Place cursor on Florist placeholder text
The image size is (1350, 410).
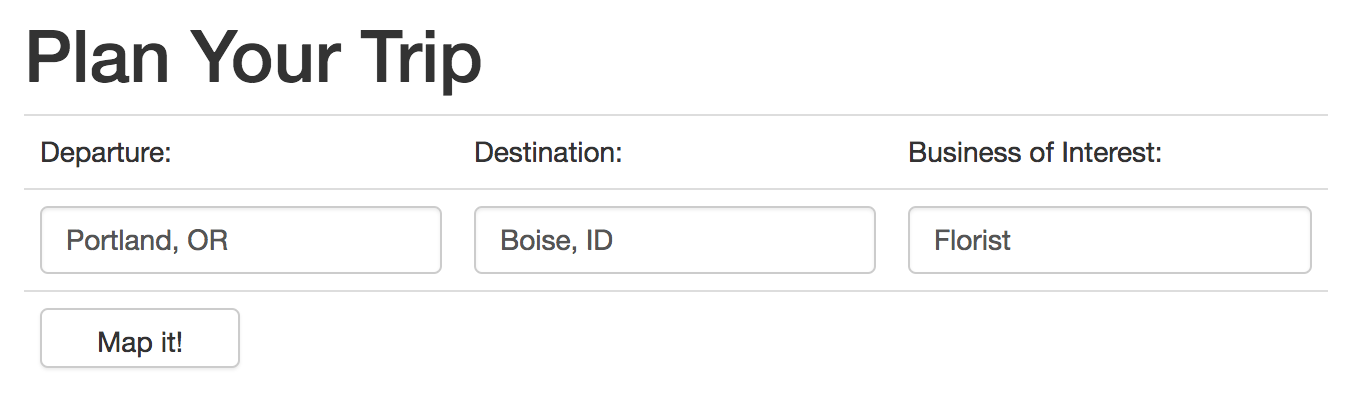pyautogui.click(x=973, y=241)
